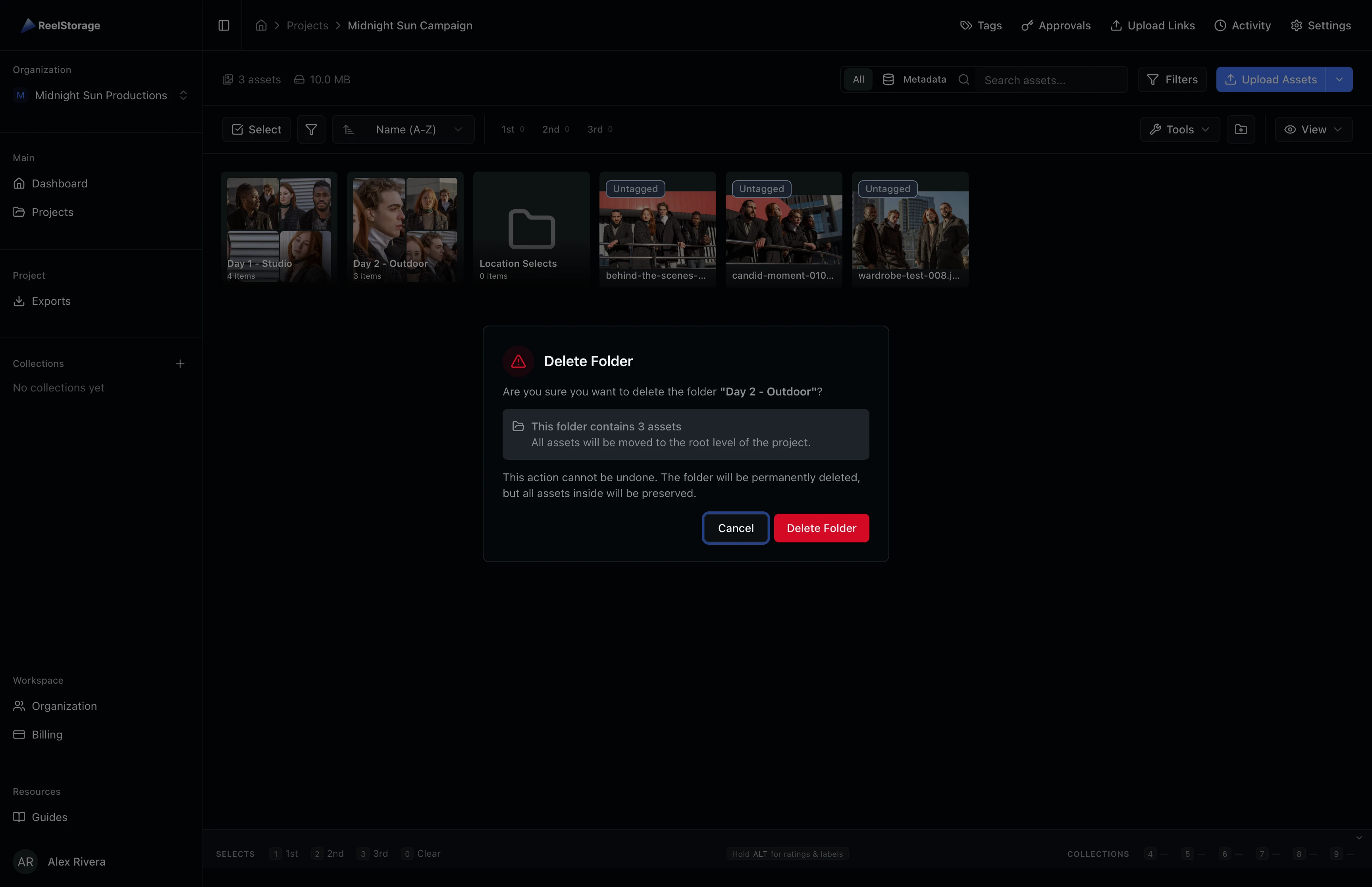Viewport: 1372px width, 887px height.
Task: Click the Approvals icon
Action: pyautogui.click(x=1027, y=25)
